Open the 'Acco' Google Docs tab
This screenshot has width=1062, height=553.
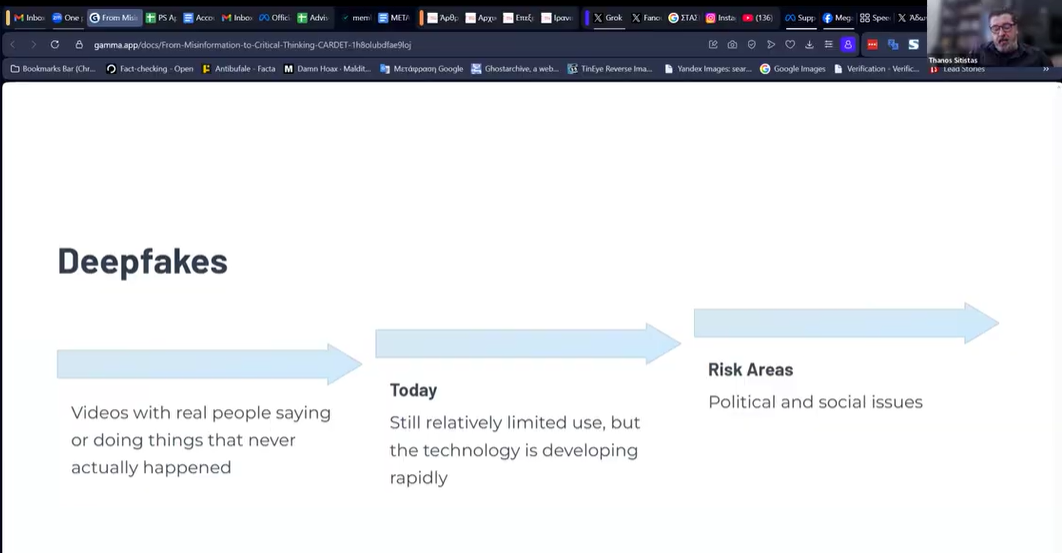[x=198, y=18]
